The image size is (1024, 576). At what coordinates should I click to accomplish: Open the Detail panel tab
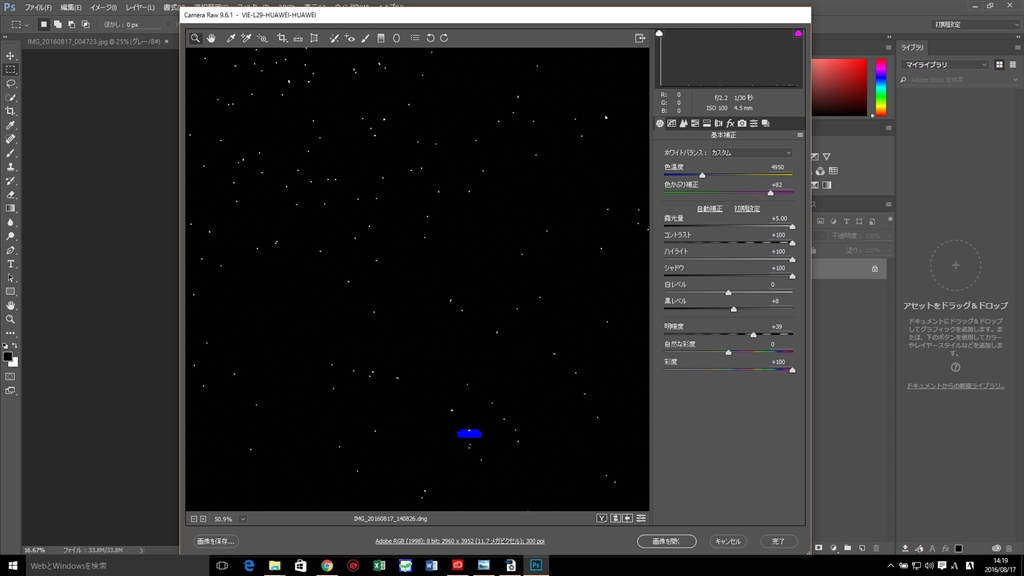coord(683,123)
